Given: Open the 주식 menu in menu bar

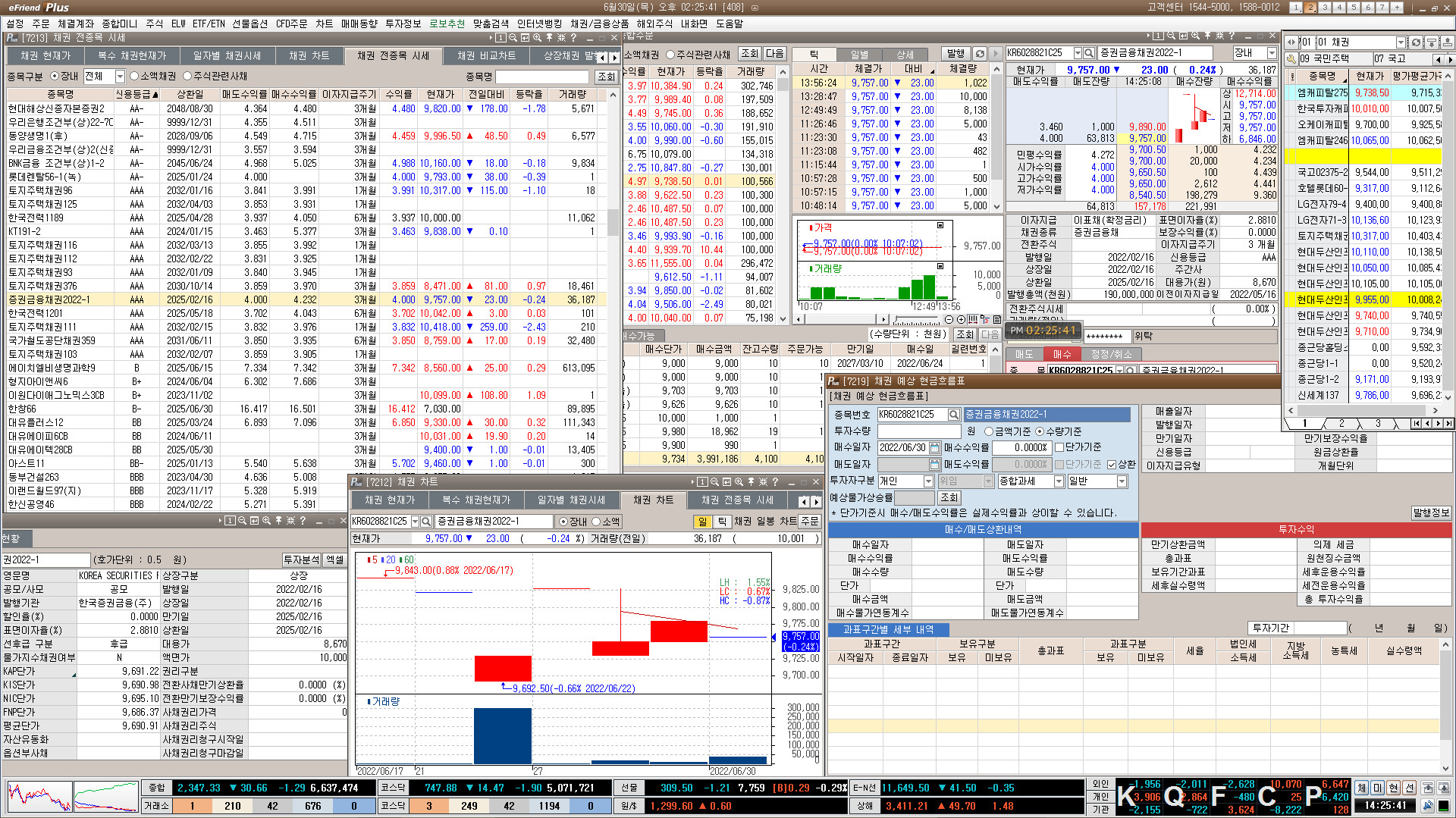Looking at the screenshot, I should point(154,24).
